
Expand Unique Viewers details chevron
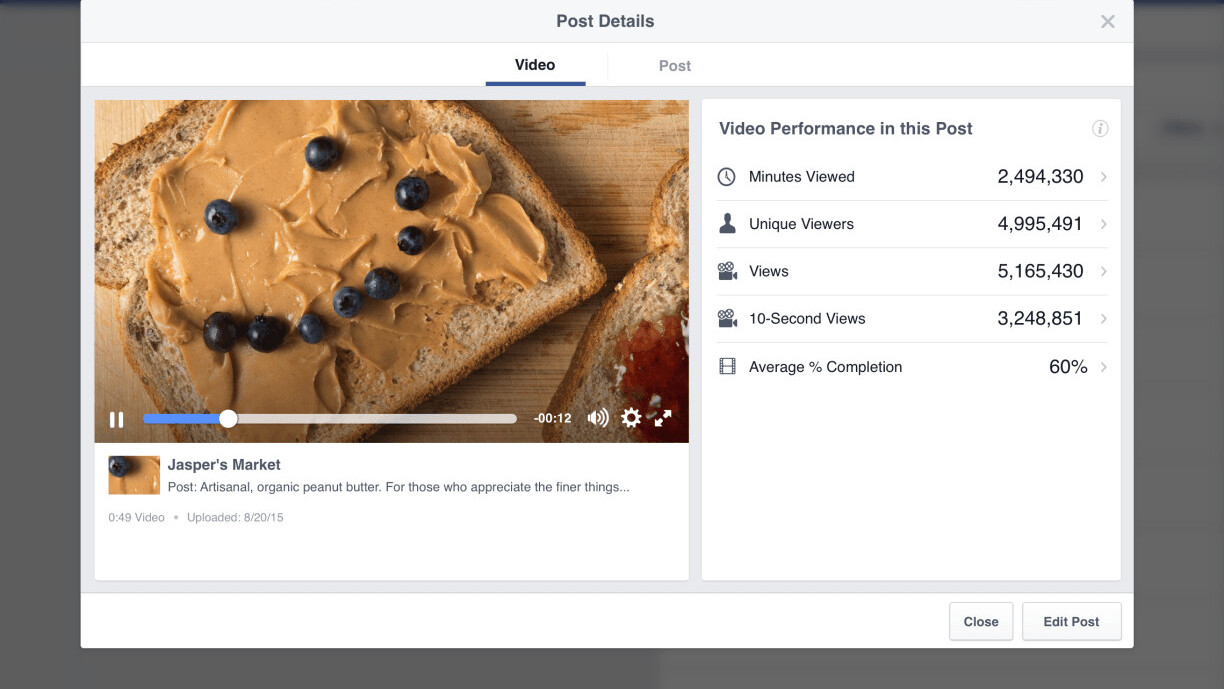point(1104,224)
